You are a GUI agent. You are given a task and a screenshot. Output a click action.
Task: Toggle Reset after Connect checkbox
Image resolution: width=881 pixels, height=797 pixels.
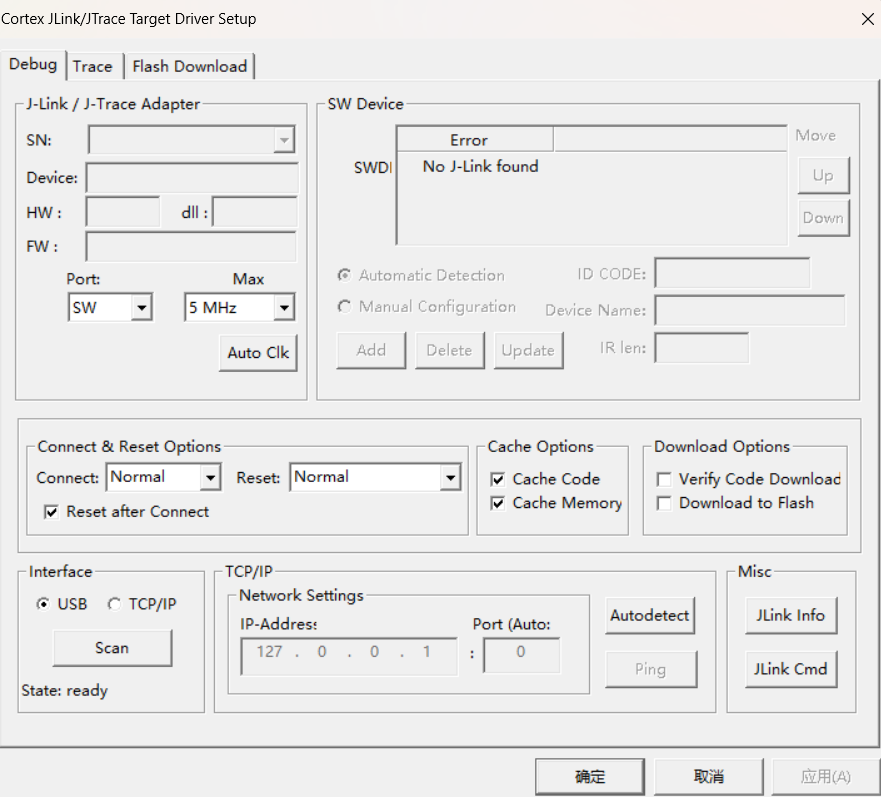tap(52, 512)
